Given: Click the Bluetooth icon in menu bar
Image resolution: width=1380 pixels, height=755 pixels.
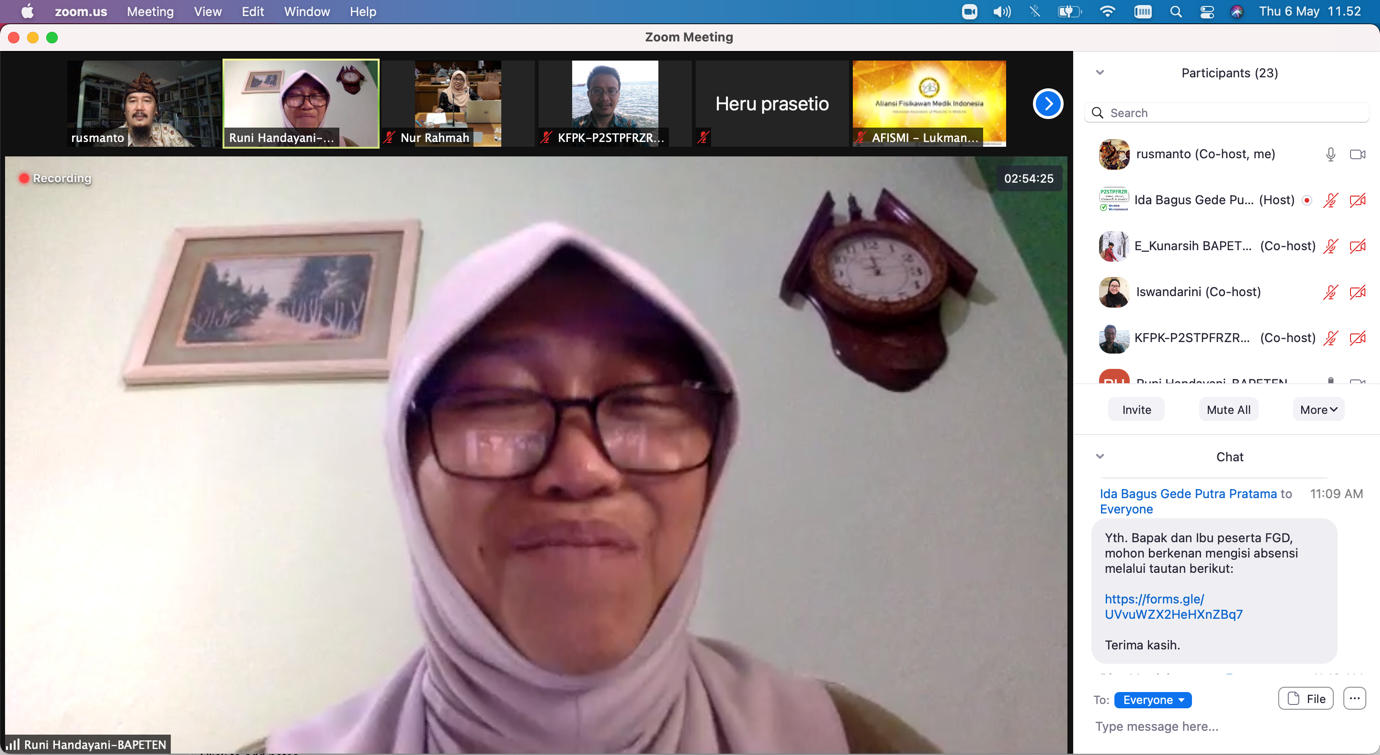Looking at the screenshot, I should [1035, 12].
